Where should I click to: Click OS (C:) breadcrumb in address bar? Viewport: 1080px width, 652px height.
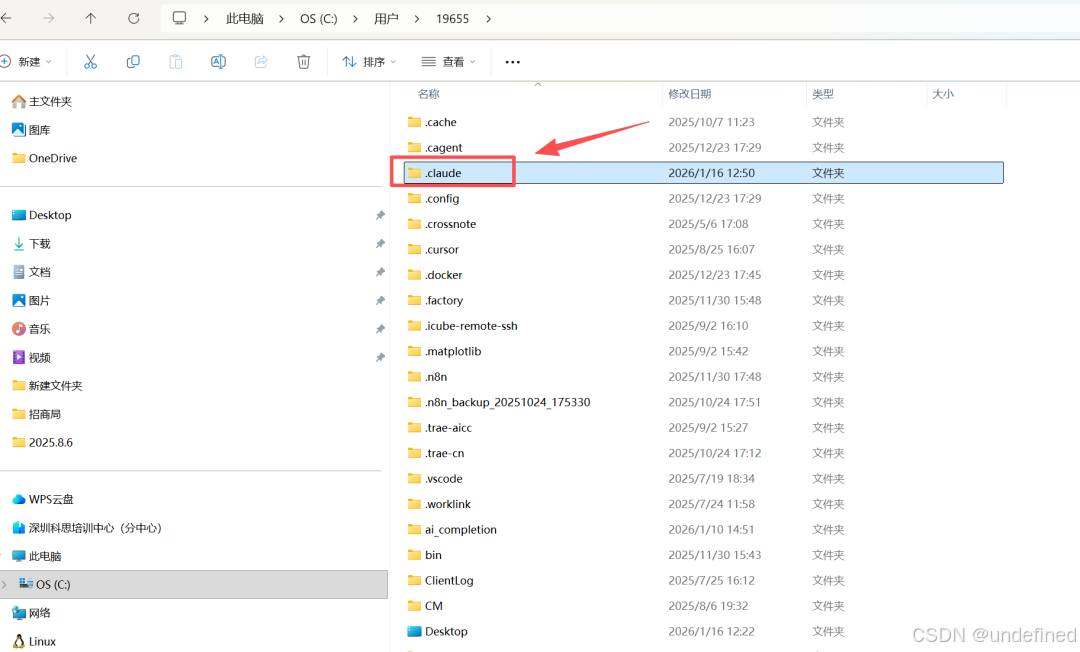[318, 19]
